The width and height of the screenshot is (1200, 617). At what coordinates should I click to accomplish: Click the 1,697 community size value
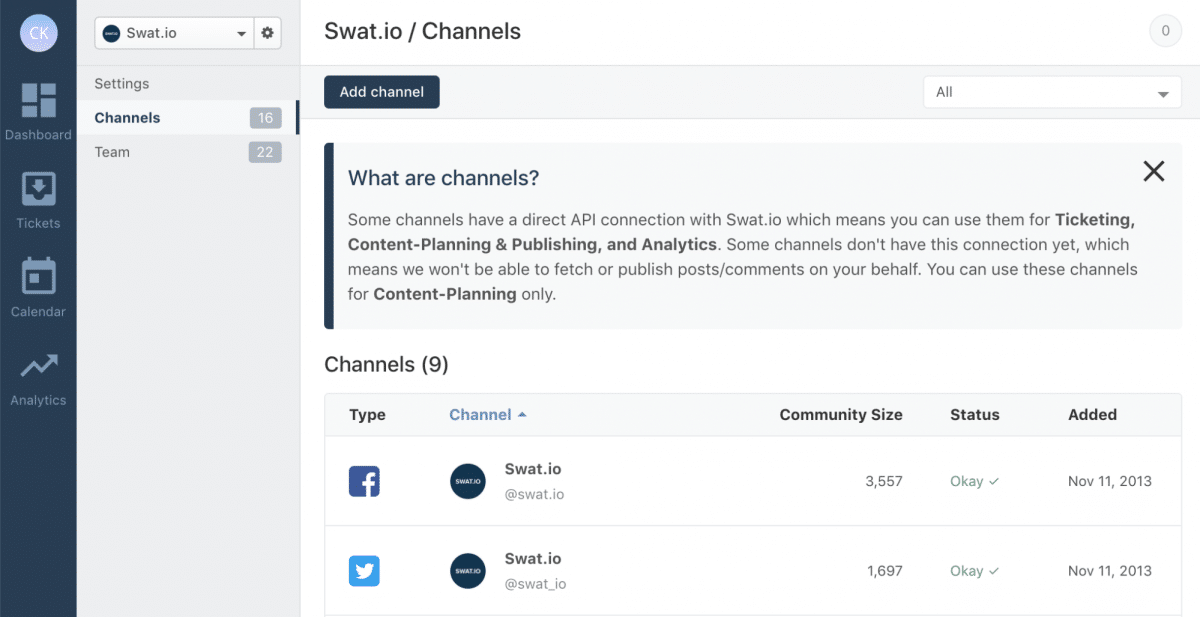884,571
